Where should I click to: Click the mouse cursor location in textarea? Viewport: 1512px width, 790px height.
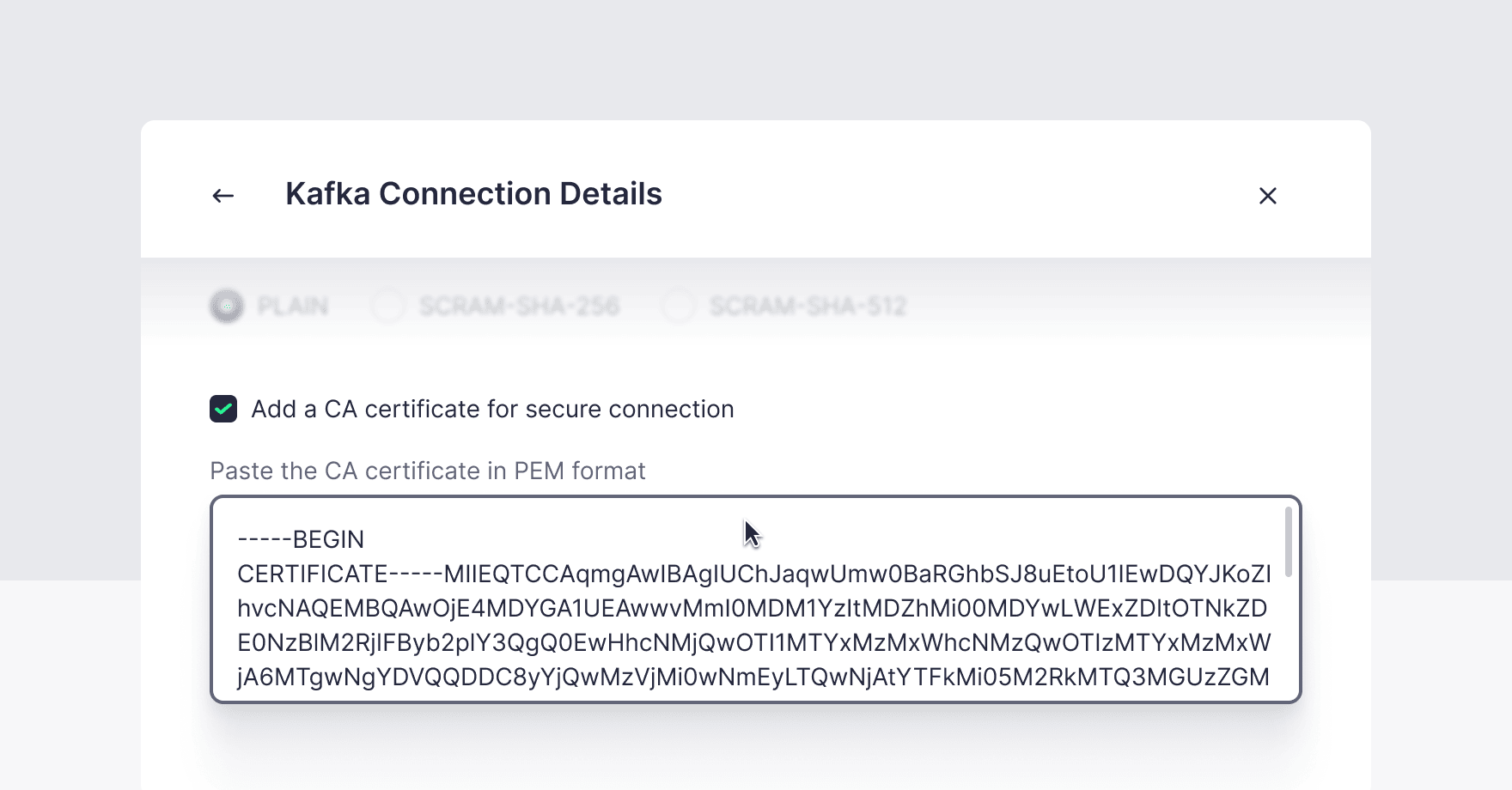[x=748, y=532]
